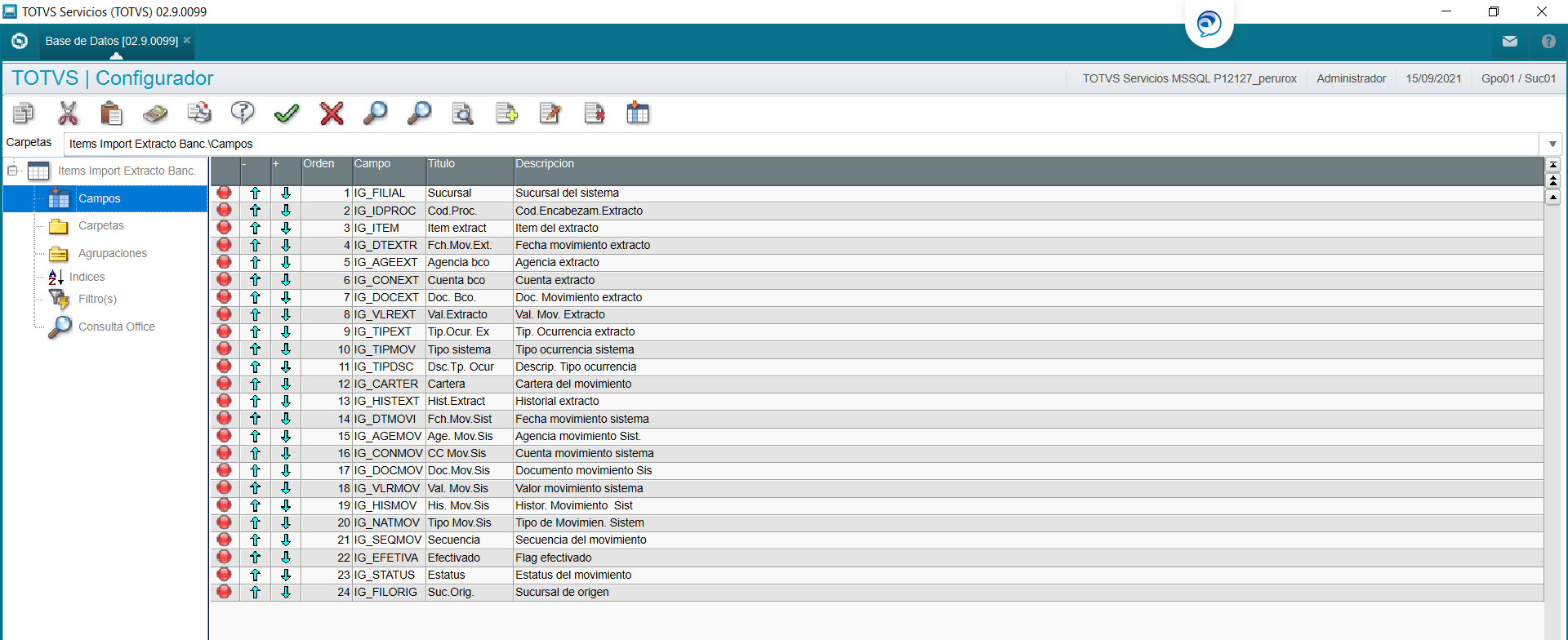
Task: Move IG_STATUS row down with arrow
Action: click(x=286, y=575)
